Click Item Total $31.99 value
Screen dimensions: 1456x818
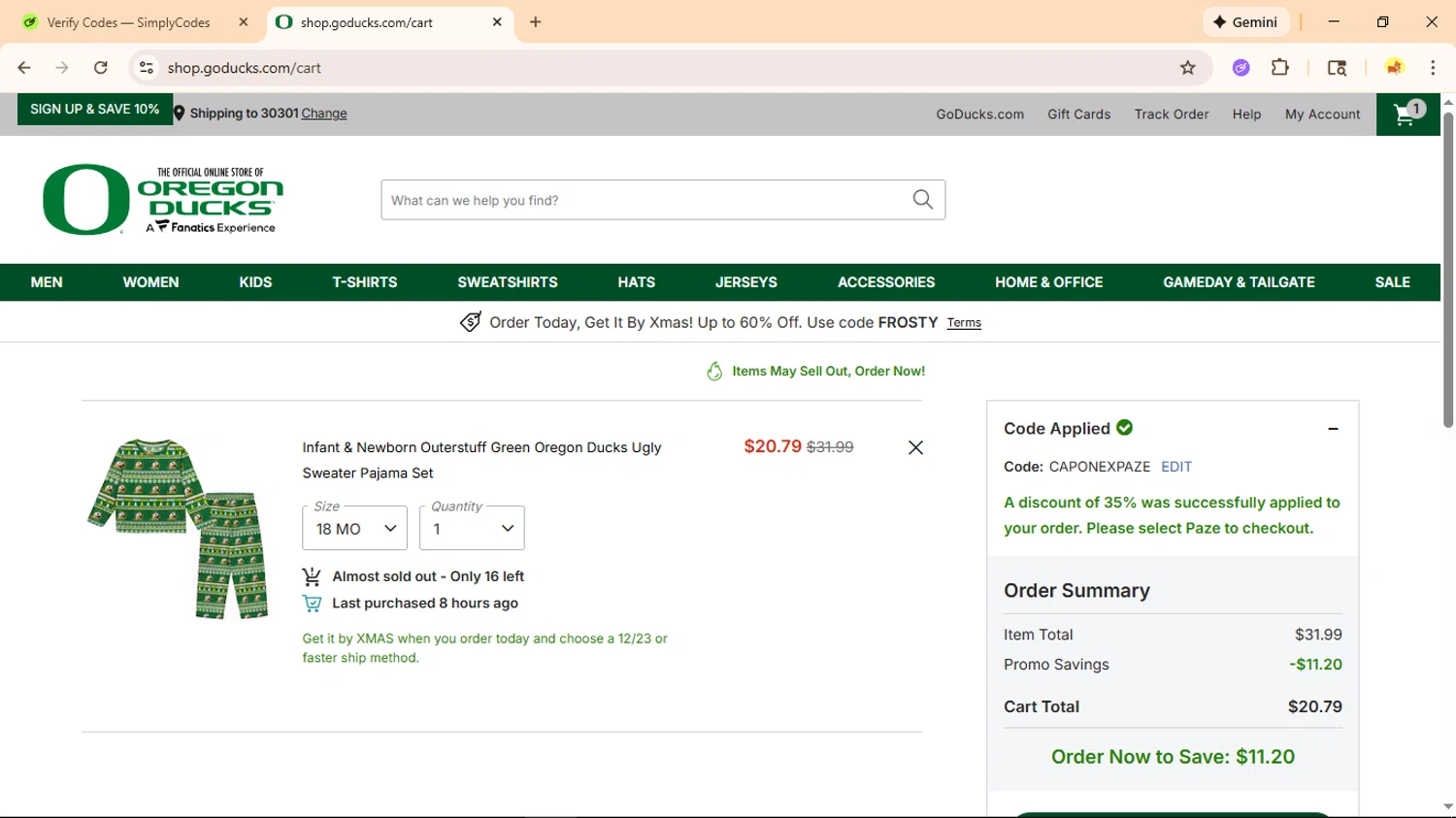(x=1318, y=635)
